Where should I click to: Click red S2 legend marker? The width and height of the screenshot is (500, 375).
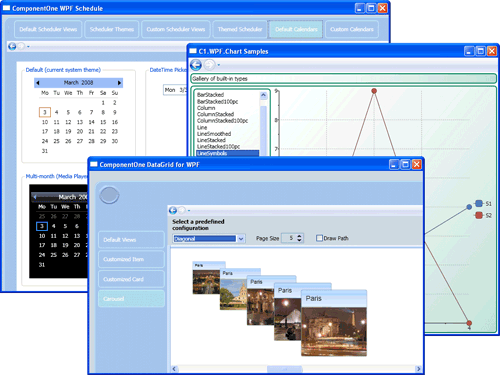(479, 215)
